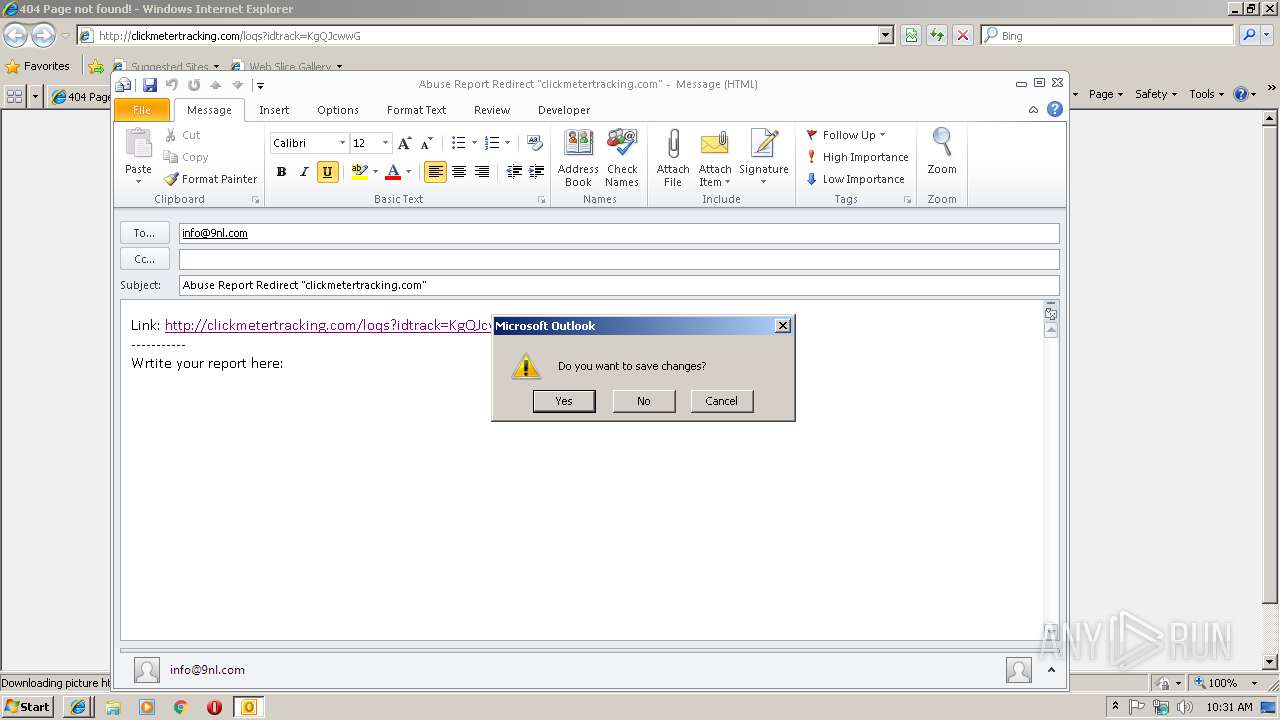
Task: Apply the yellow text highlight color
Action: coord(359,172)
